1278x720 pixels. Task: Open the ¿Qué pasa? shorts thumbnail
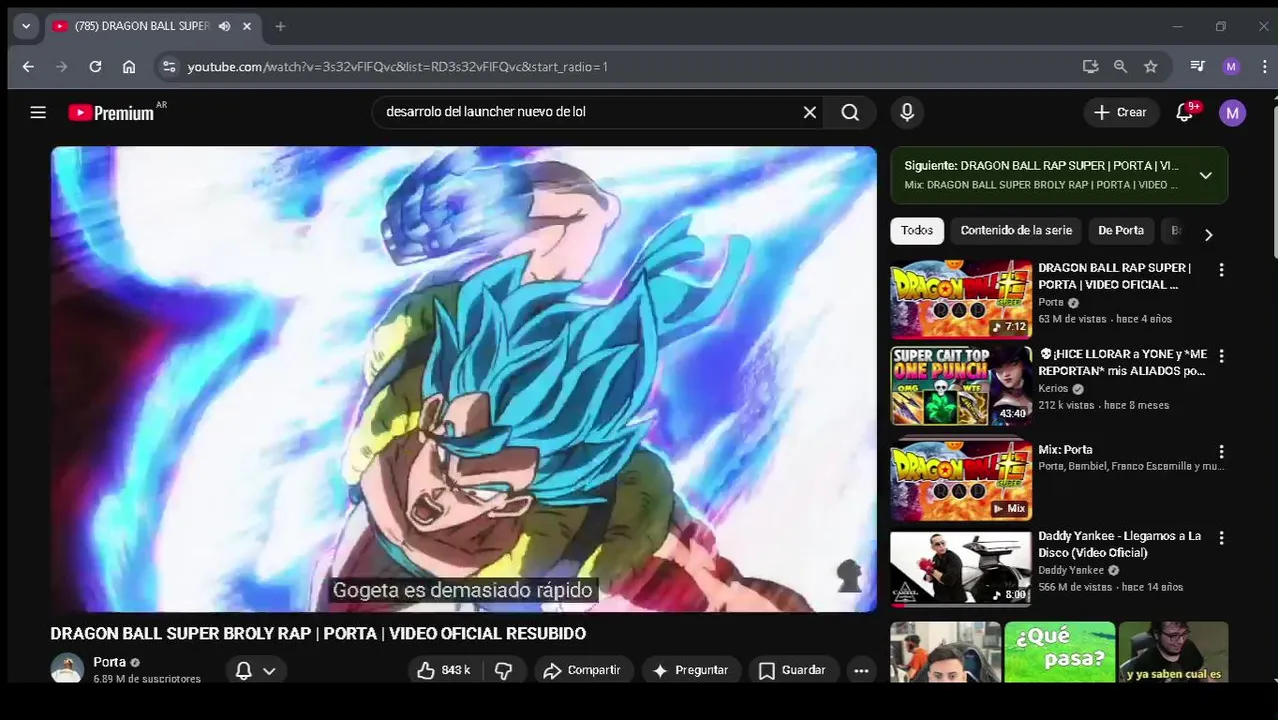[1059, 652]
